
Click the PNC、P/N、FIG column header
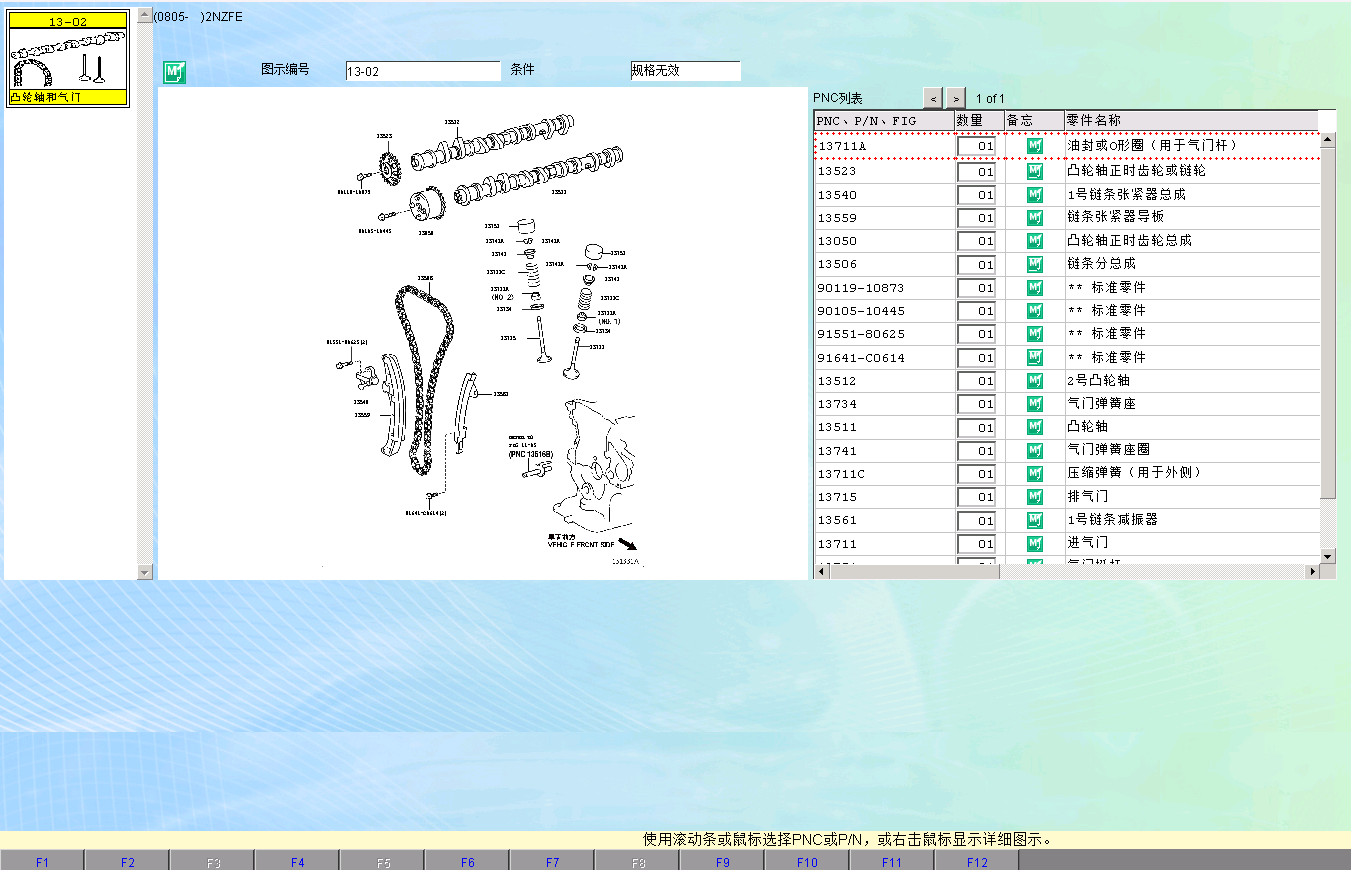tap(884, 120)
